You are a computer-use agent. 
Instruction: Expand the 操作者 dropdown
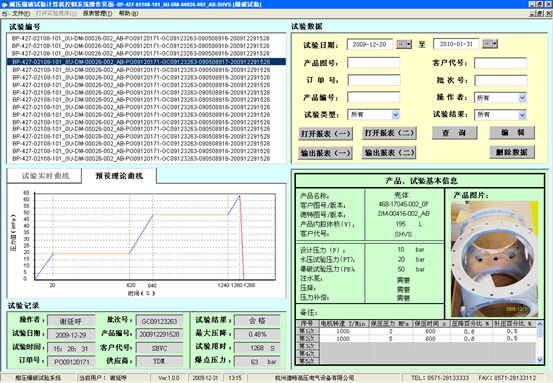coord(522,98)
